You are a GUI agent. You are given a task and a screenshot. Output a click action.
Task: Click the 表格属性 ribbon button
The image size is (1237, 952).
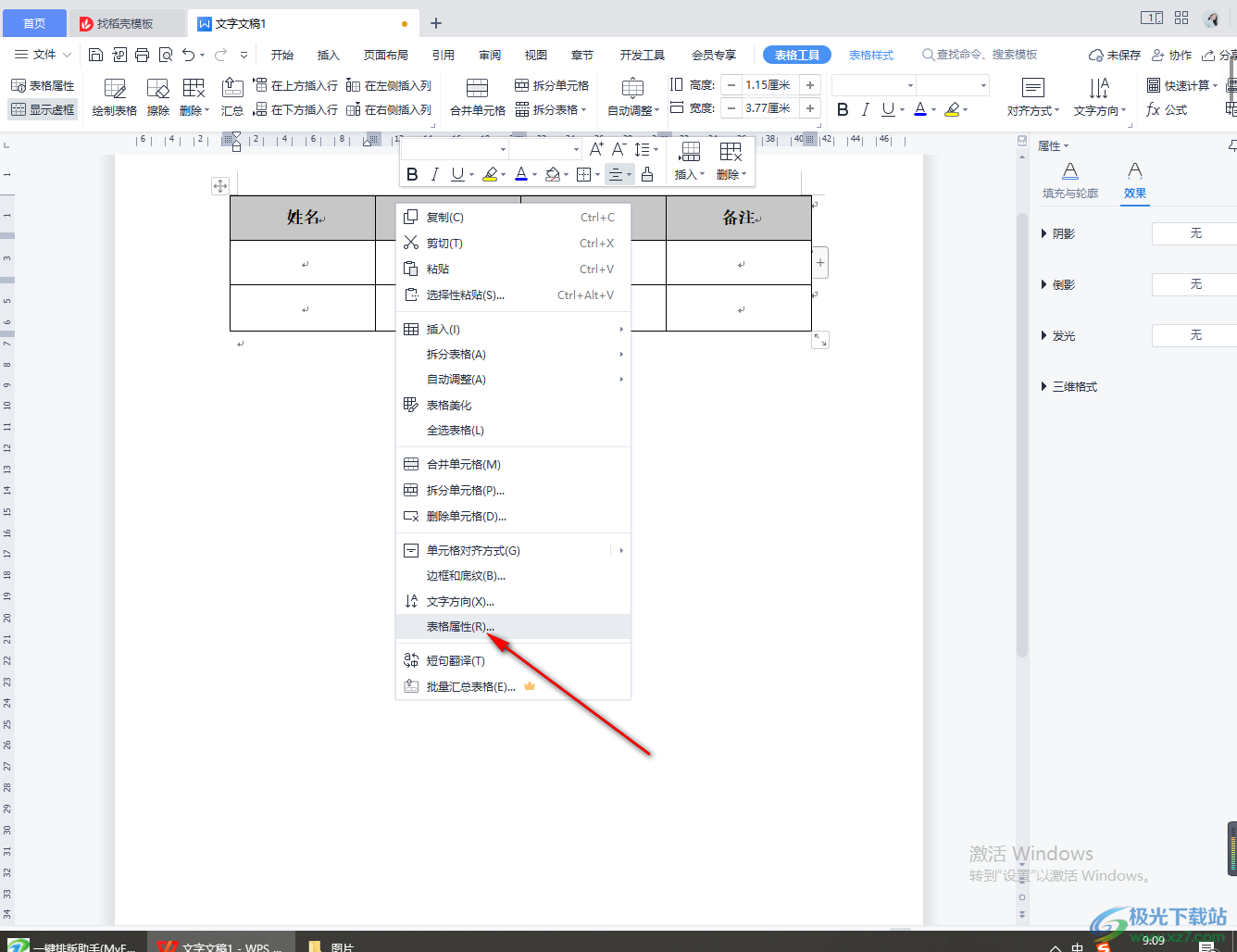pyautogui.click(x=43, y=85)
